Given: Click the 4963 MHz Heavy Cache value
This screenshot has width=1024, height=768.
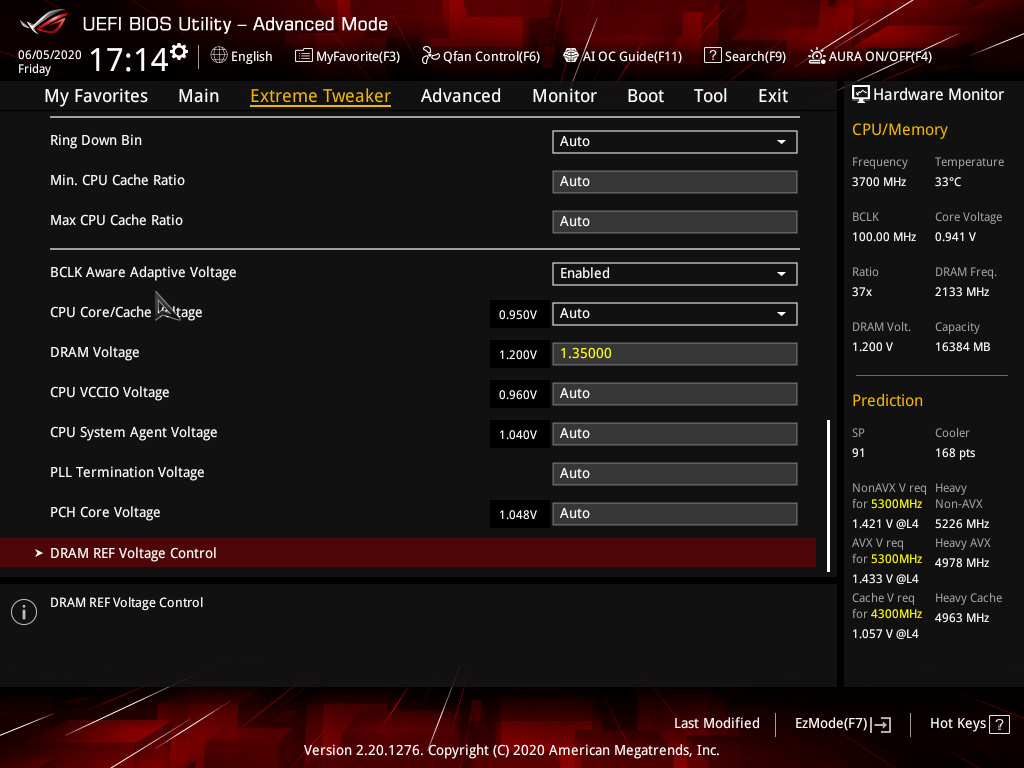Looking at the screenshot, I should tap(961, 618).
